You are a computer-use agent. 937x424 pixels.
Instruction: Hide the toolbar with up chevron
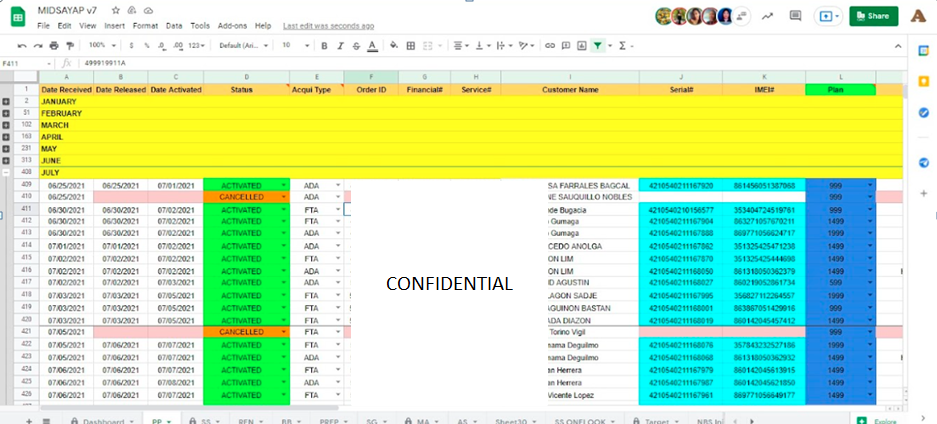pyautogui.click(x=898, y=46)
